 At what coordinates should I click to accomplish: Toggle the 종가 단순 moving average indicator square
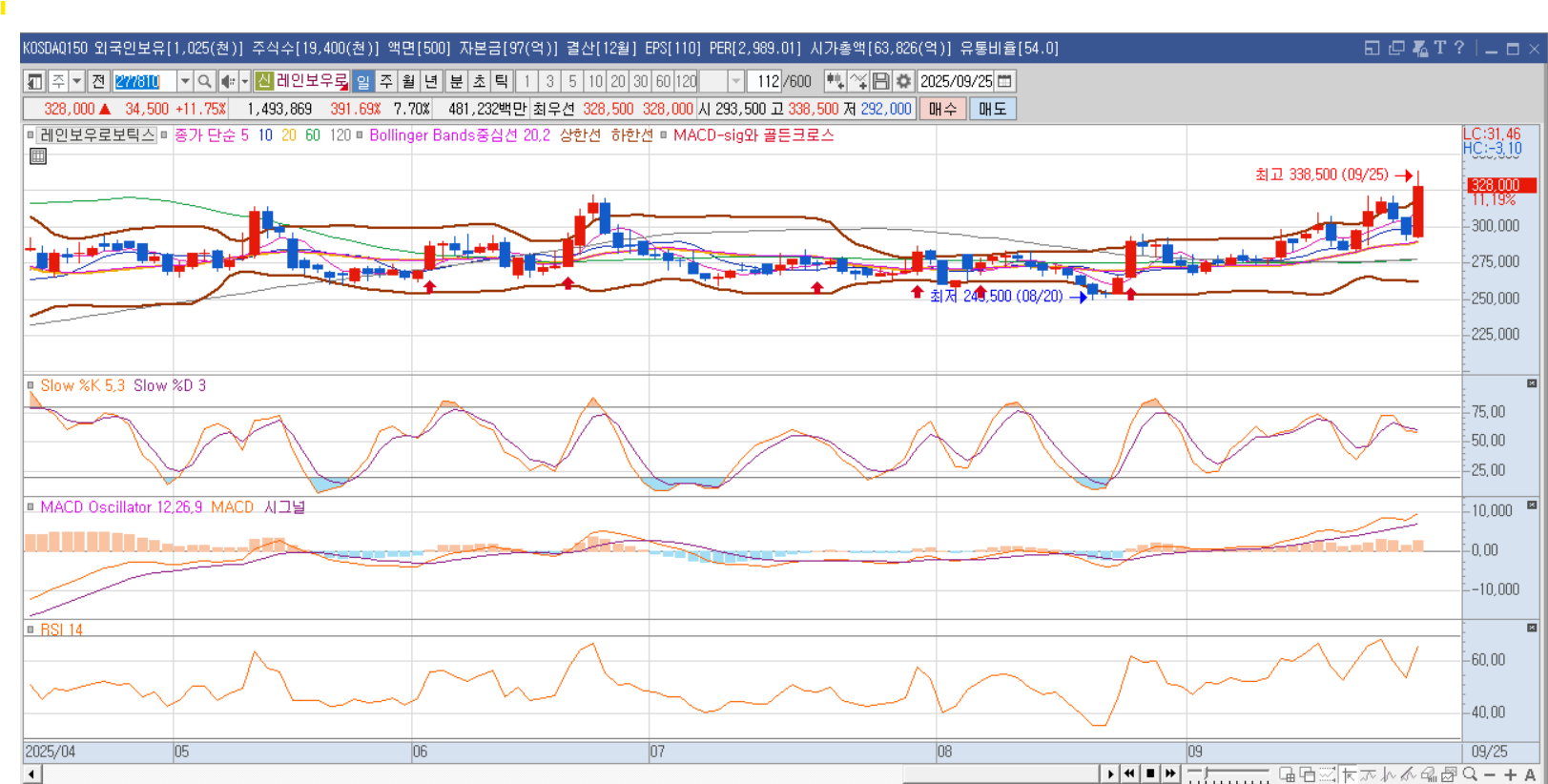[x=164, y=135]
